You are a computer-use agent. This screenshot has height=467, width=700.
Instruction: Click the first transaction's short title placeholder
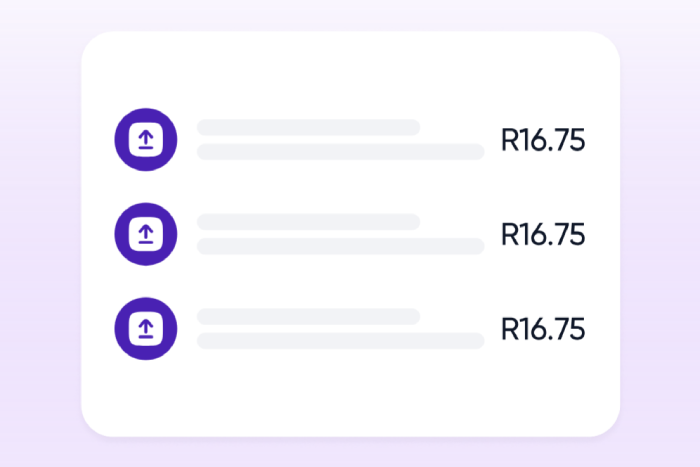(x=308, y=127)
